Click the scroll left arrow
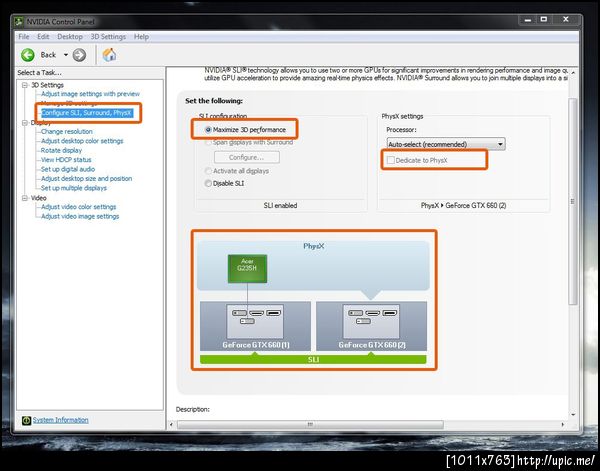The width and height of the screenshot is (600, 471). click(171, 425)
